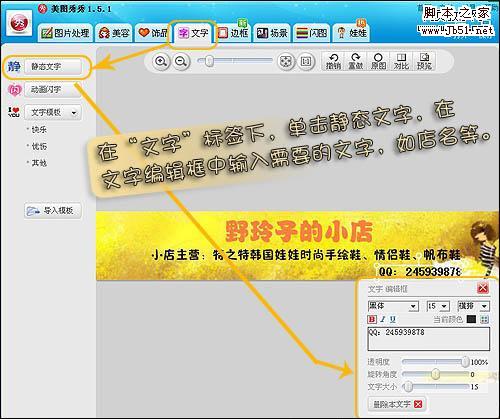Select the 其他 template category

tap(39, 163)
